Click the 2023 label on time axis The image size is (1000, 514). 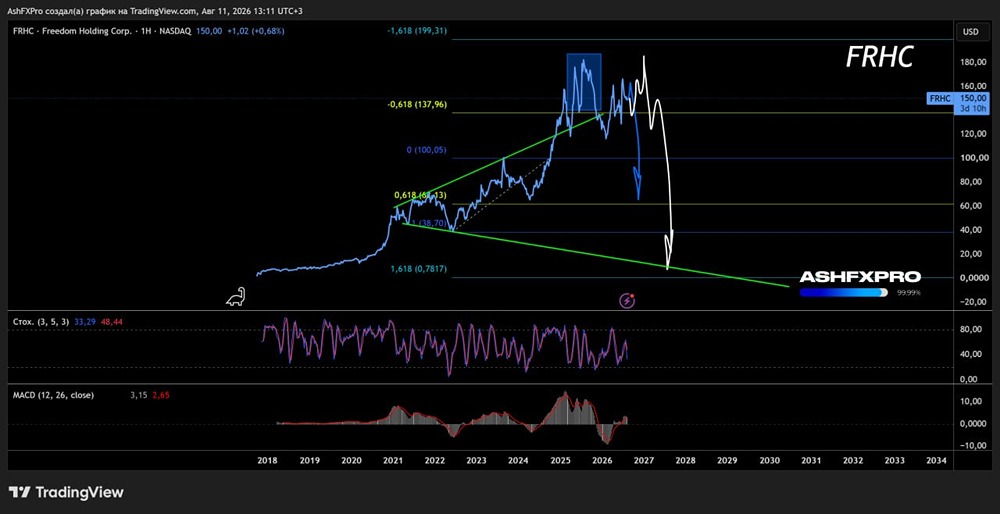[476, 460]
